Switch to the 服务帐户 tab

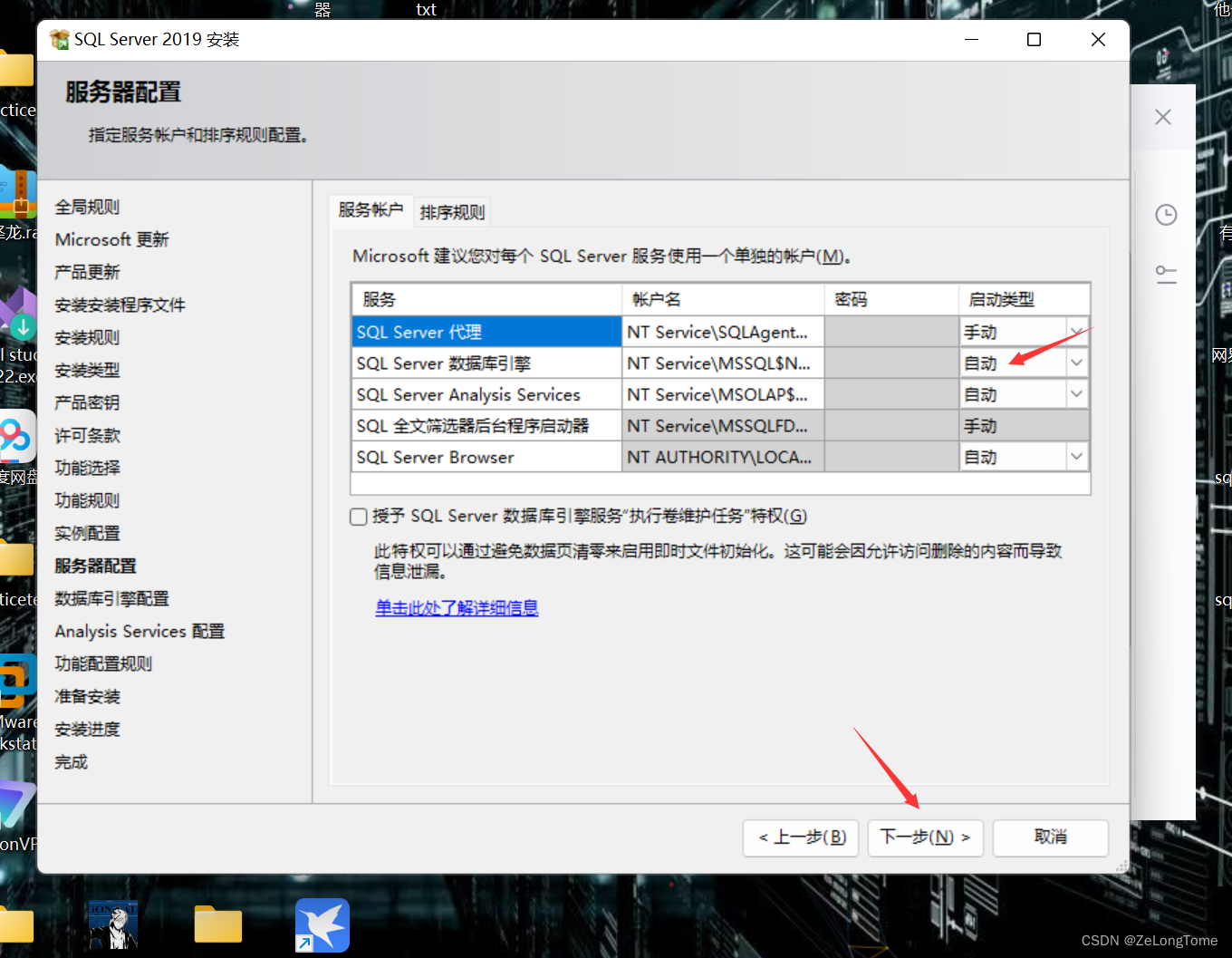371,210
